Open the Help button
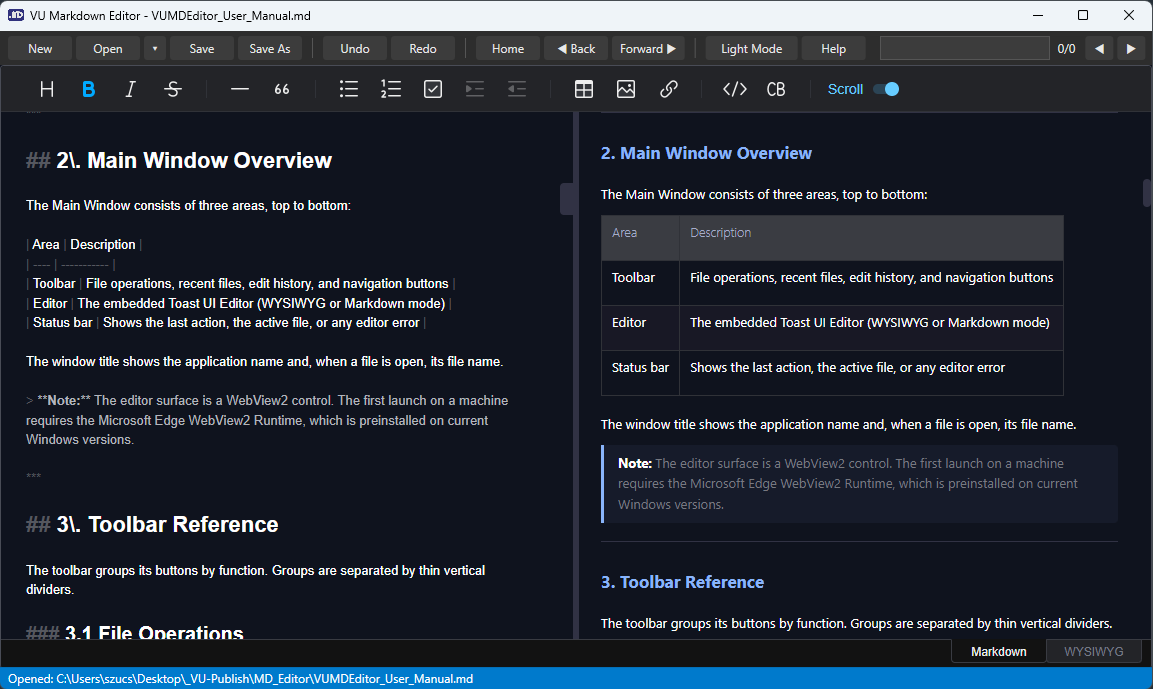 click(x=833, y=49)
